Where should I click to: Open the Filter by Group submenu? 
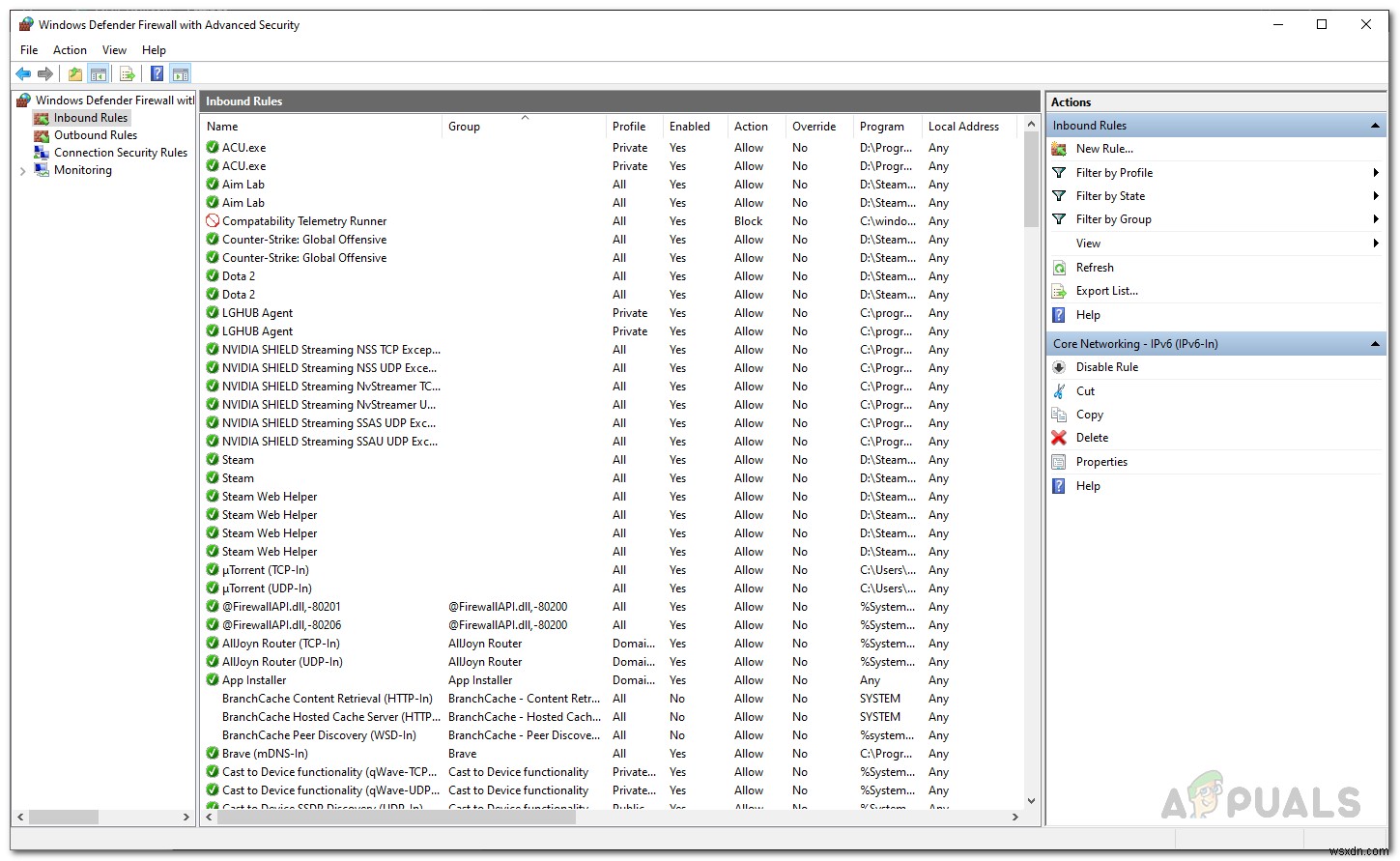point(1375,219)
